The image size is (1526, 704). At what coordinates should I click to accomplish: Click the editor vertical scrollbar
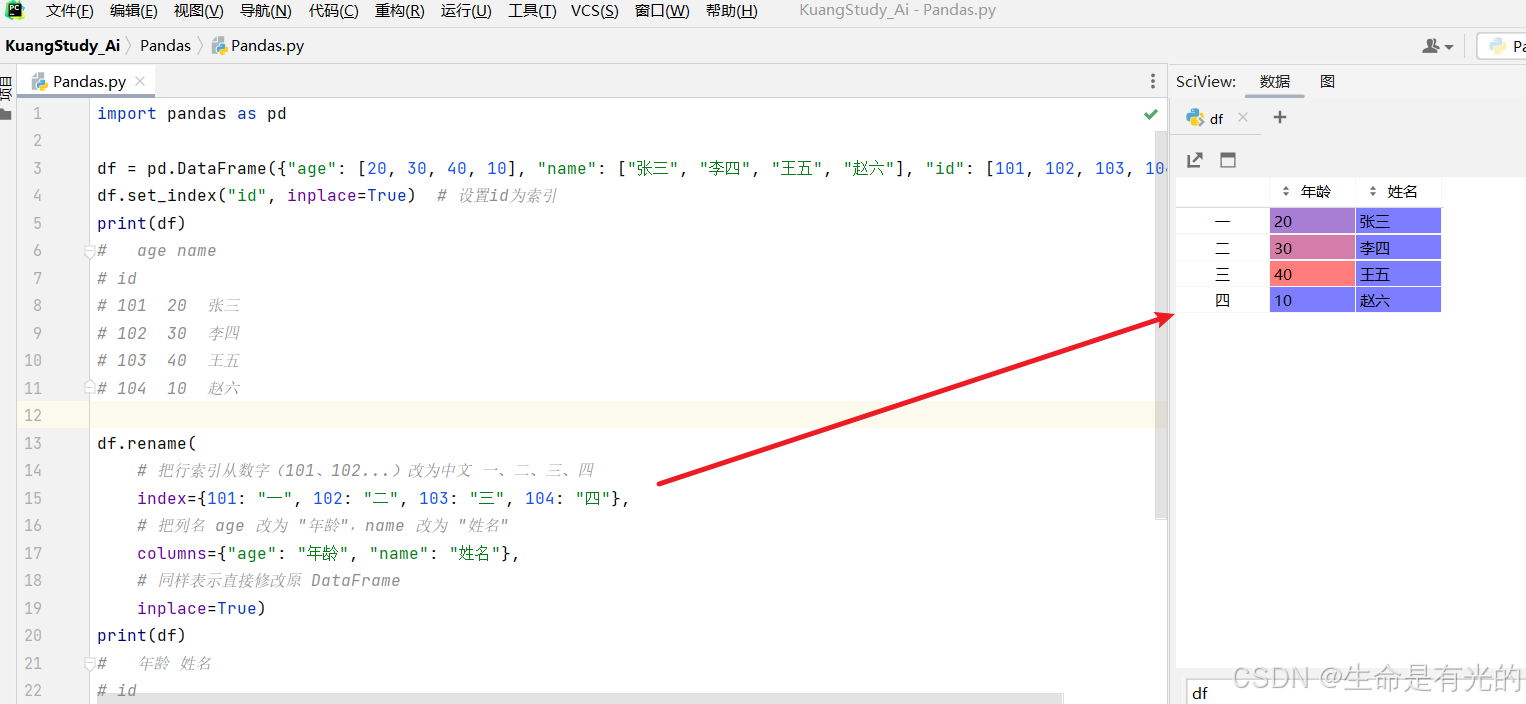pyautogui.click(x=1160, y=324)
